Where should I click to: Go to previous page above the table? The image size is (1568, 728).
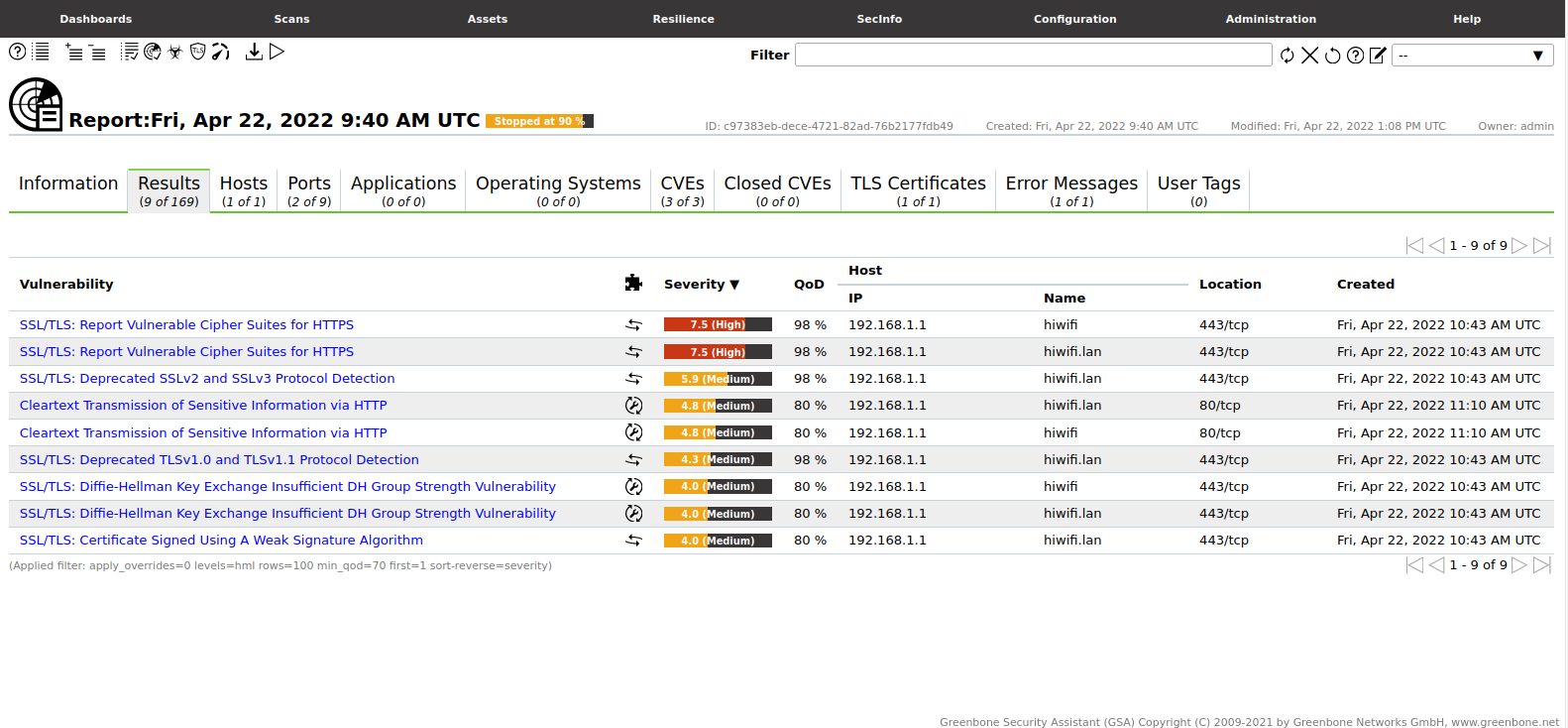[x=1436, y=246]
